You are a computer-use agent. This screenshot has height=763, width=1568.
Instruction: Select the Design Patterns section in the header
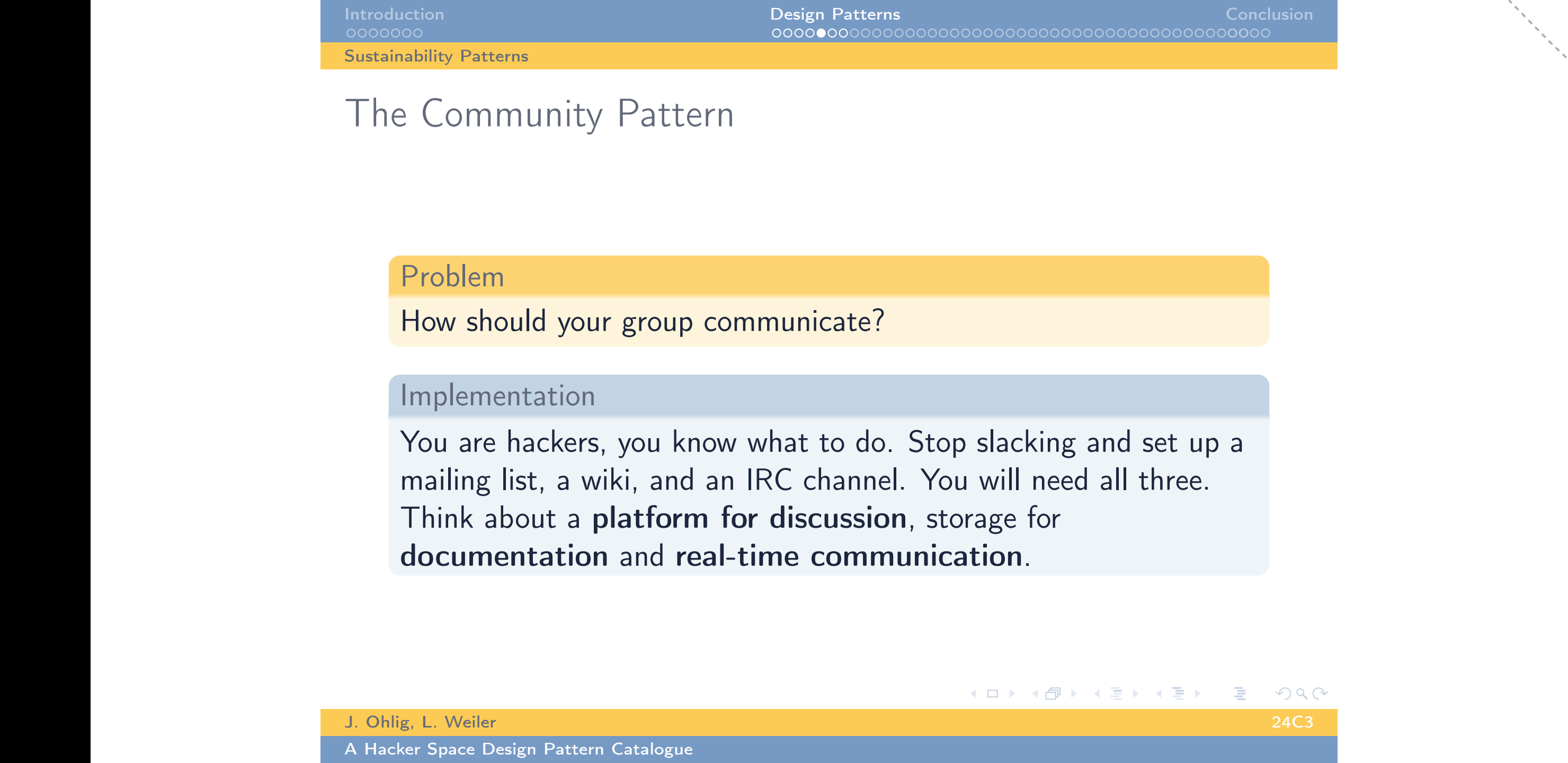834,14
